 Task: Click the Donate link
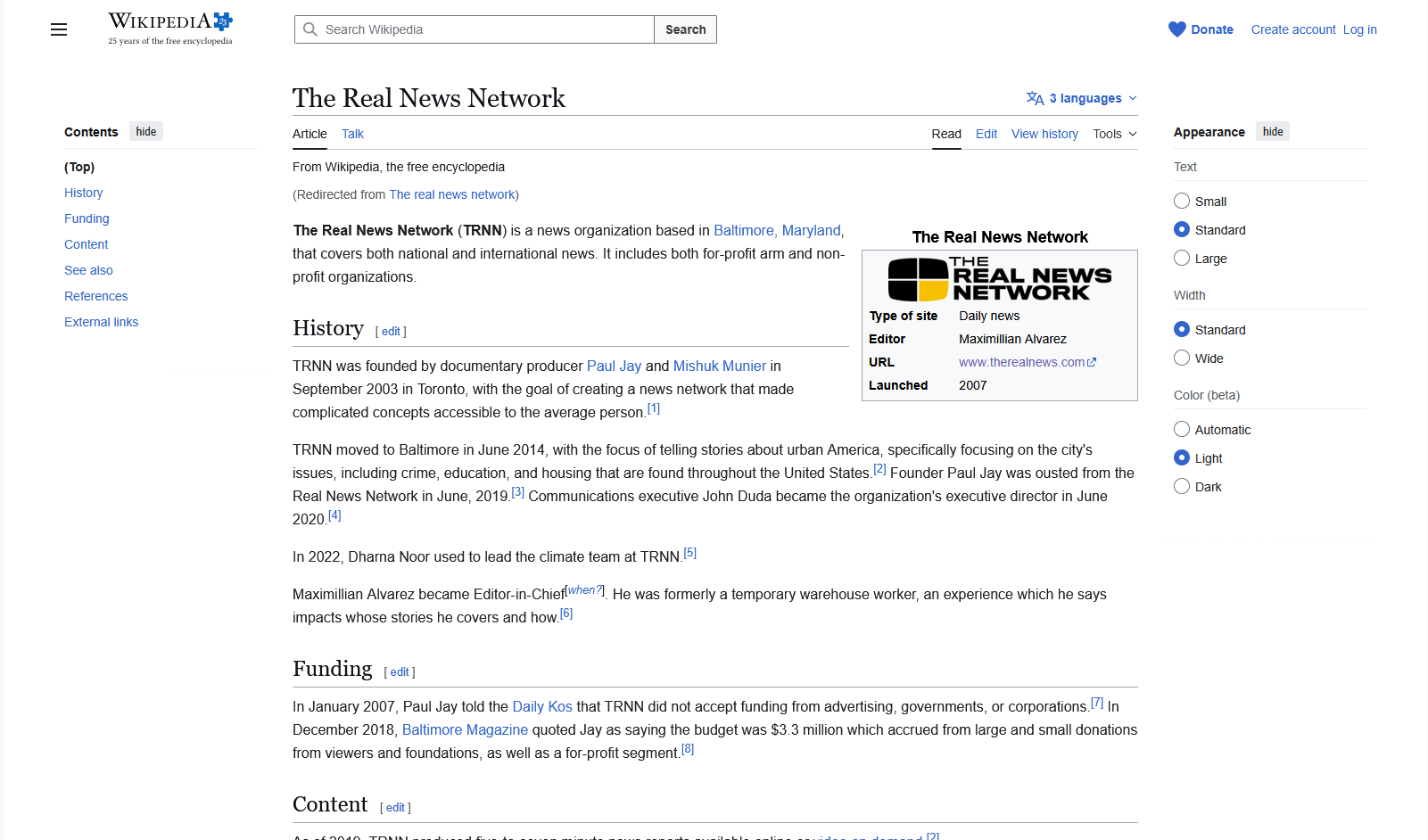pos(1212,29)
